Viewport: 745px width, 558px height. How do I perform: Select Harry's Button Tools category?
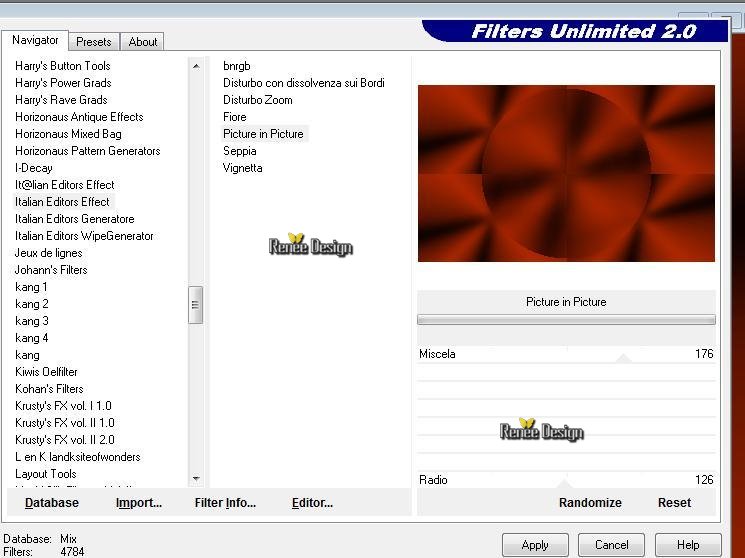tap(63, 66)
